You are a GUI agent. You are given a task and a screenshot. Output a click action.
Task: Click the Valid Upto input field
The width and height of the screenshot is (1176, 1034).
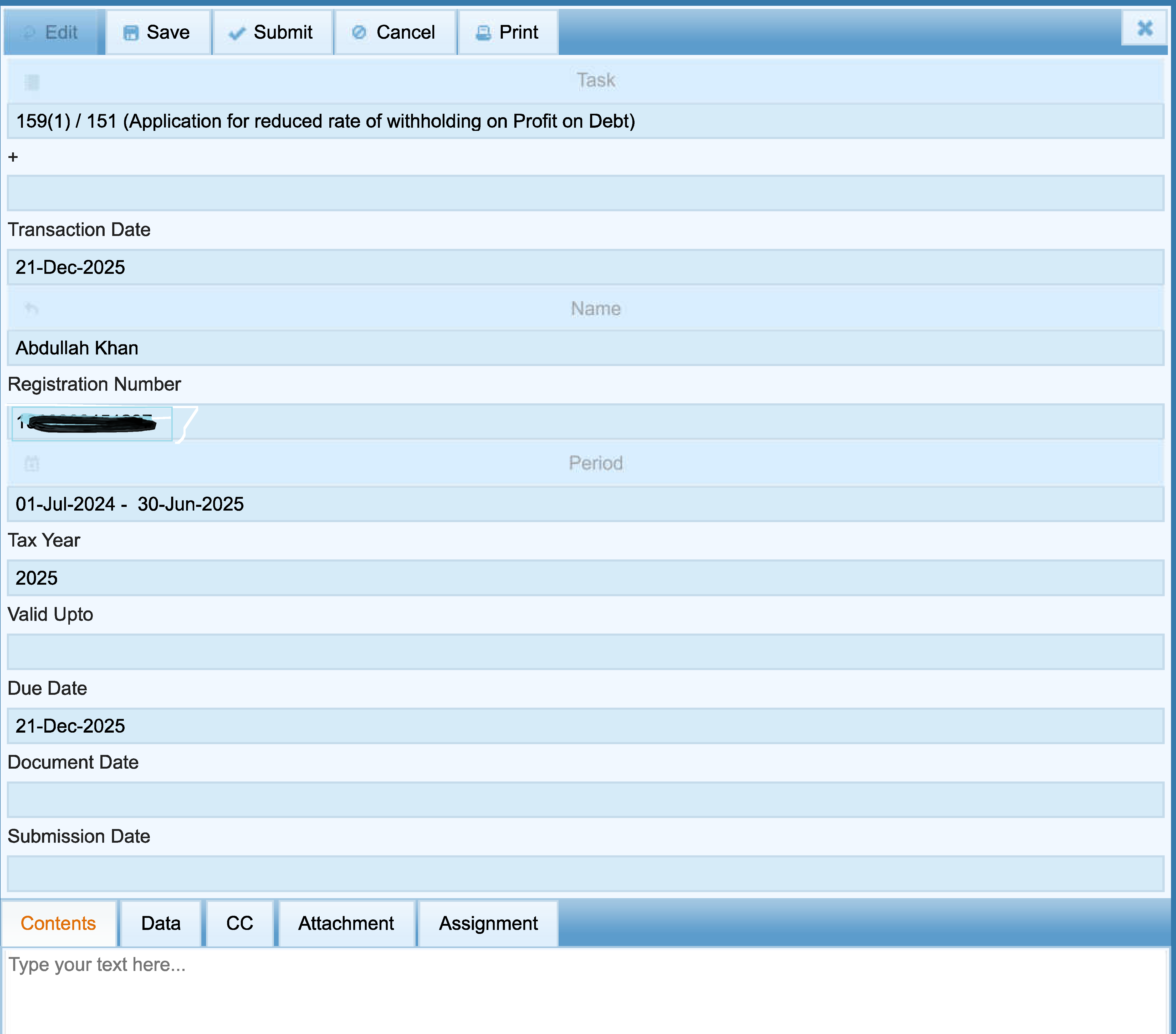pos(585,652)
